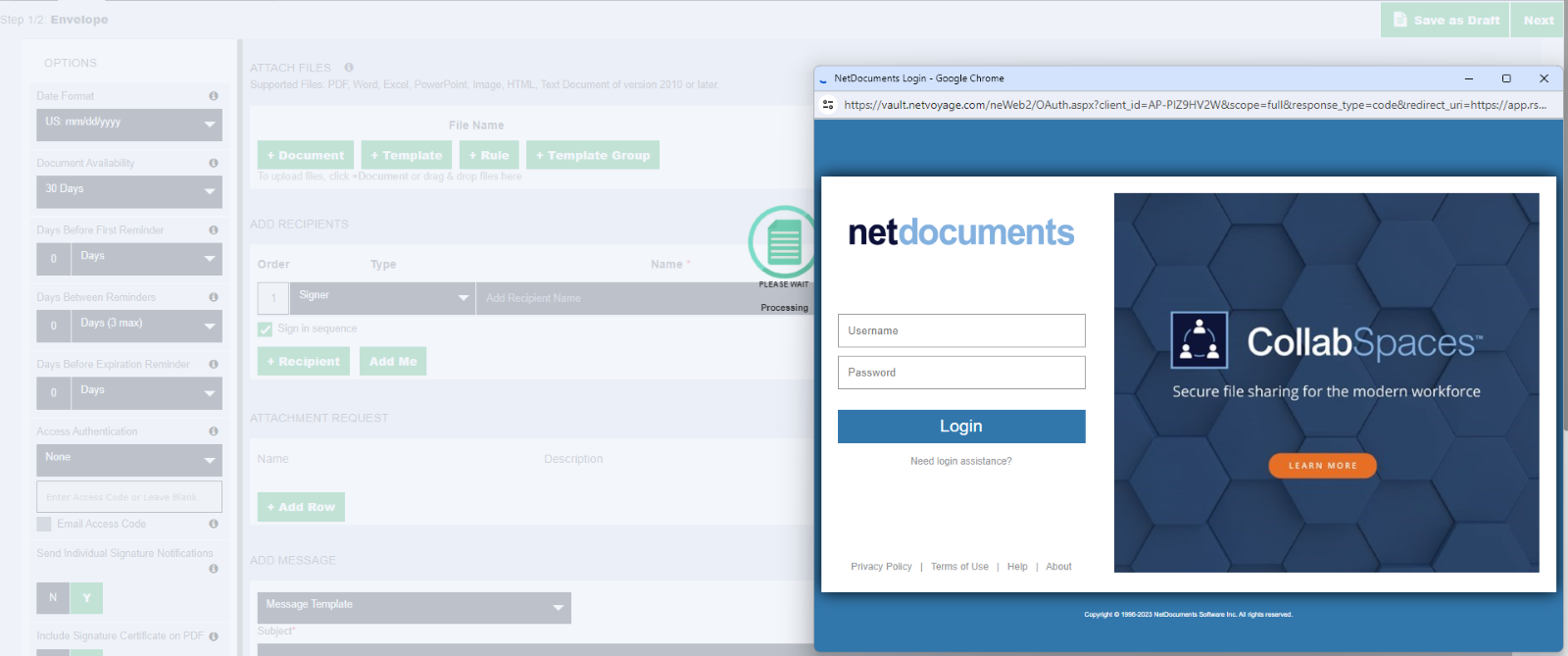Click the + Document button
Screen dimensions: 1568x656
coord(306,155)
